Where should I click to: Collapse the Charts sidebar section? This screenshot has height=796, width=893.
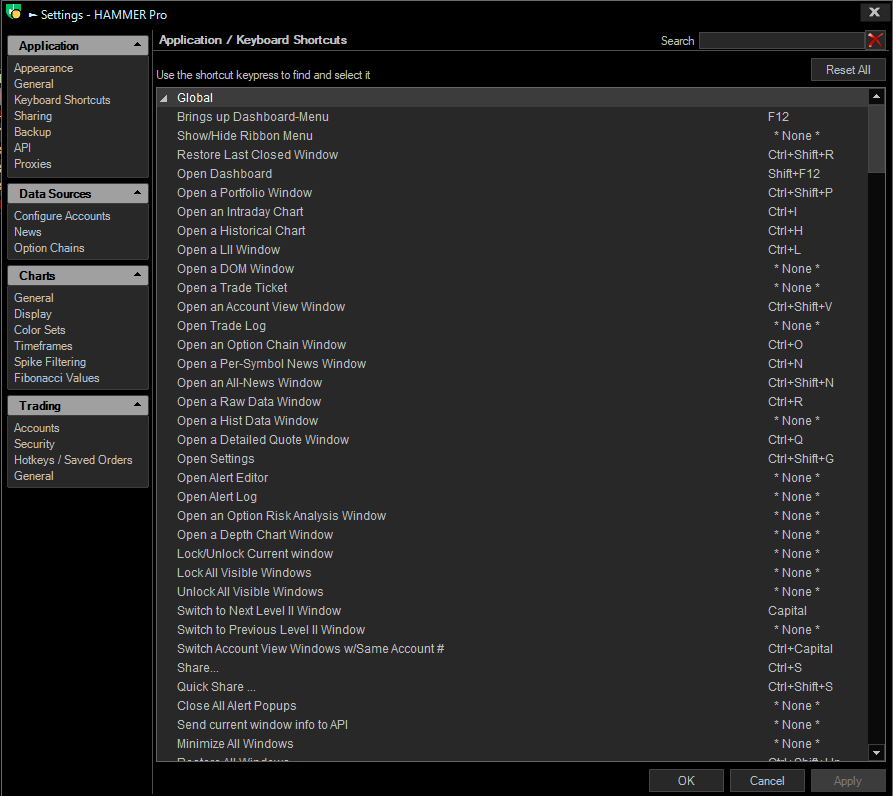coord(137,275)
